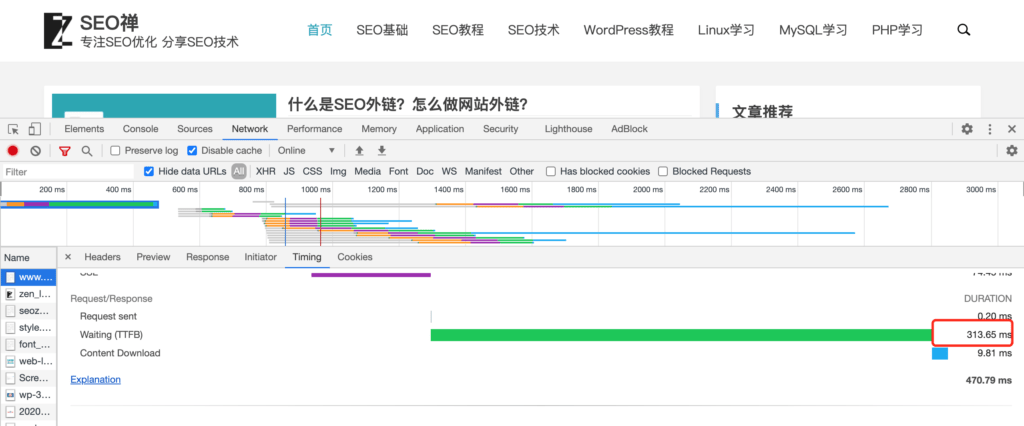
Task: Filter requests by CSS type
Action: click(312, 172)
